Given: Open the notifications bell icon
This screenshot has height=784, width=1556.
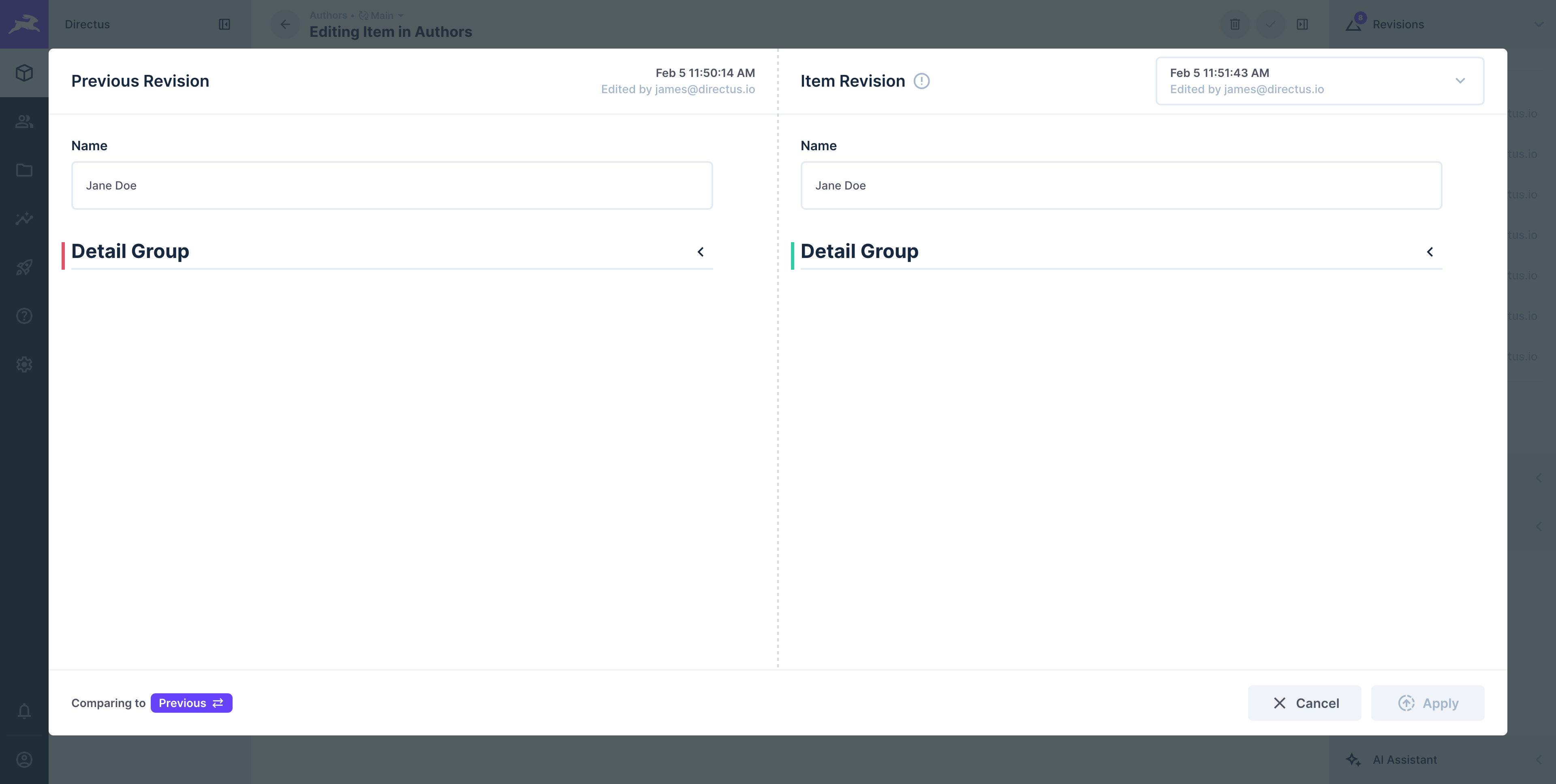Looking at the screenshot, I should [24, 711].
